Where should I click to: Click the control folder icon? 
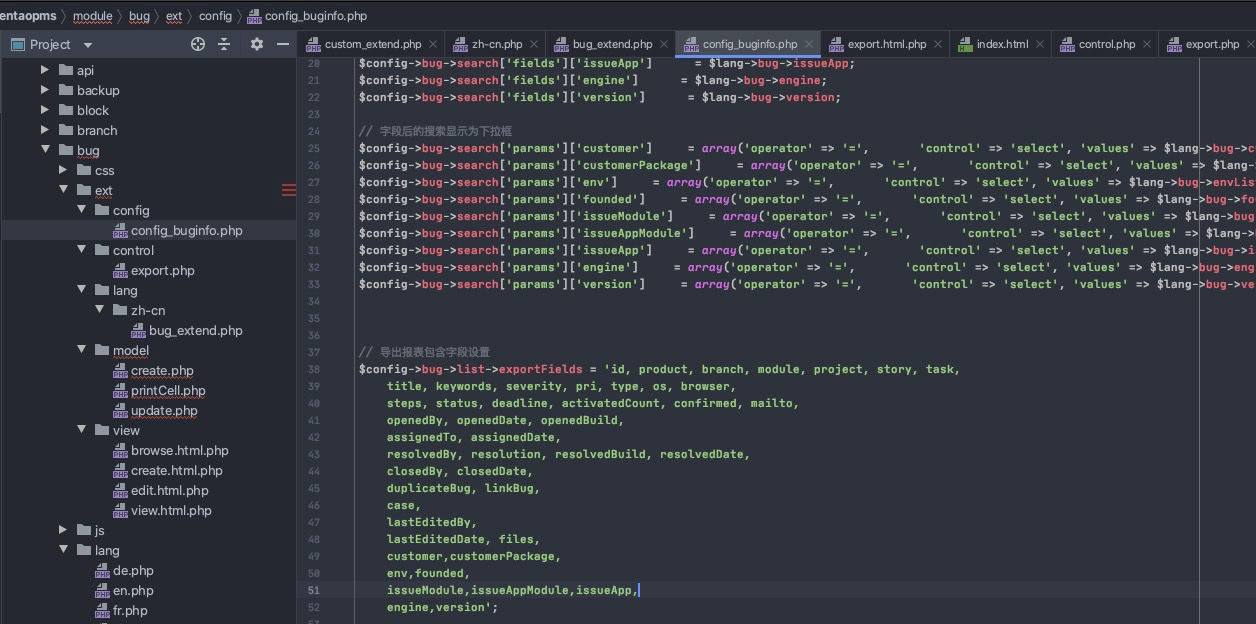(101, 250)
